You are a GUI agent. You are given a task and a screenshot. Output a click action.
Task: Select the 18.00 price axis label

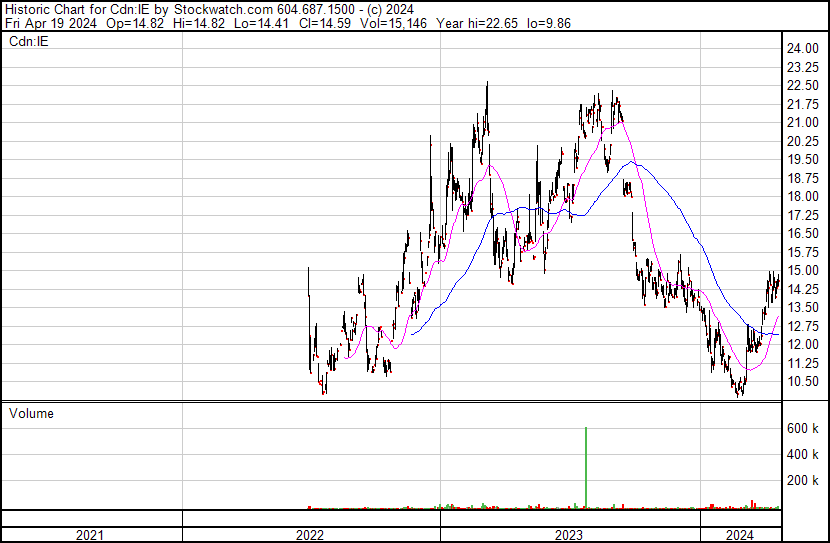[802, 197]
